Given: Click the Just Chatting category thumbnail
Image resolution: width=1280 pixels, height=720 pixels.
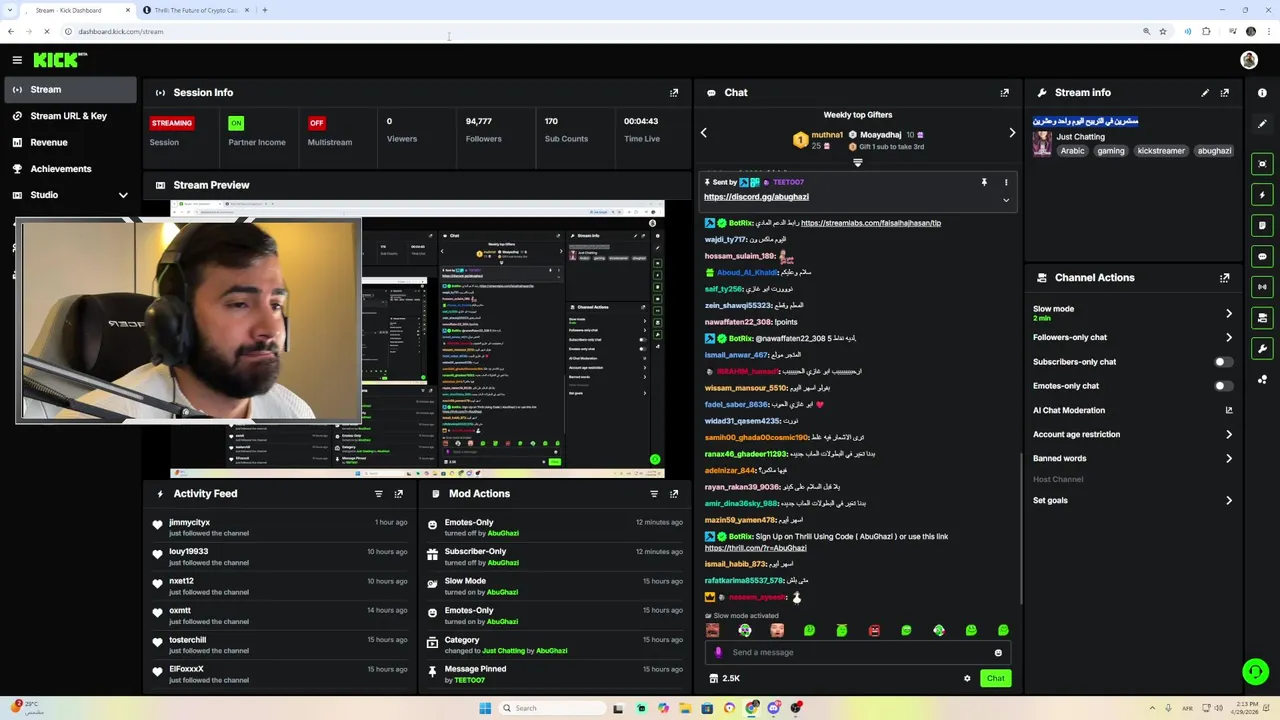Looking at the screenshot, I should [1042, 144].
